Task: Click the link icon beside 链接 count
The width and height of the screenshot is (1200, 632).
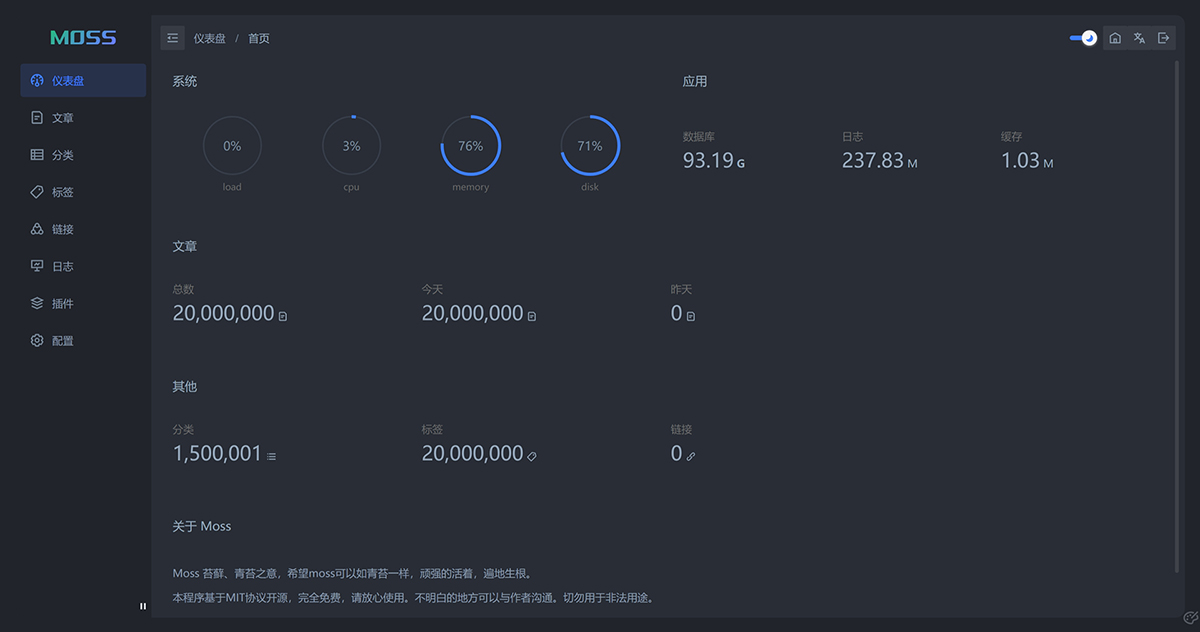Action: point(690,456)
